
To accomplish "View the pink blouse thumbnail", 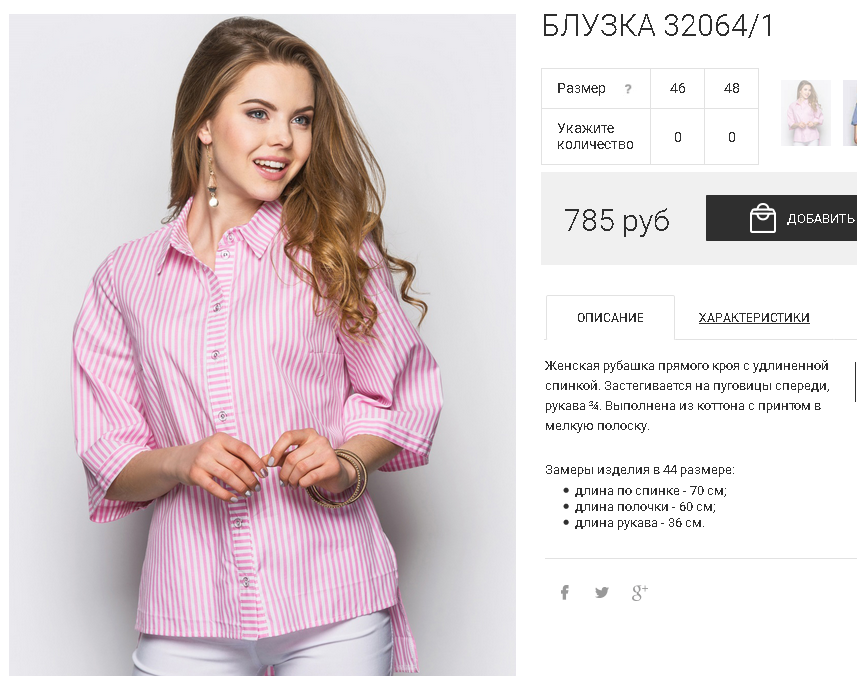I will (806, 113).
